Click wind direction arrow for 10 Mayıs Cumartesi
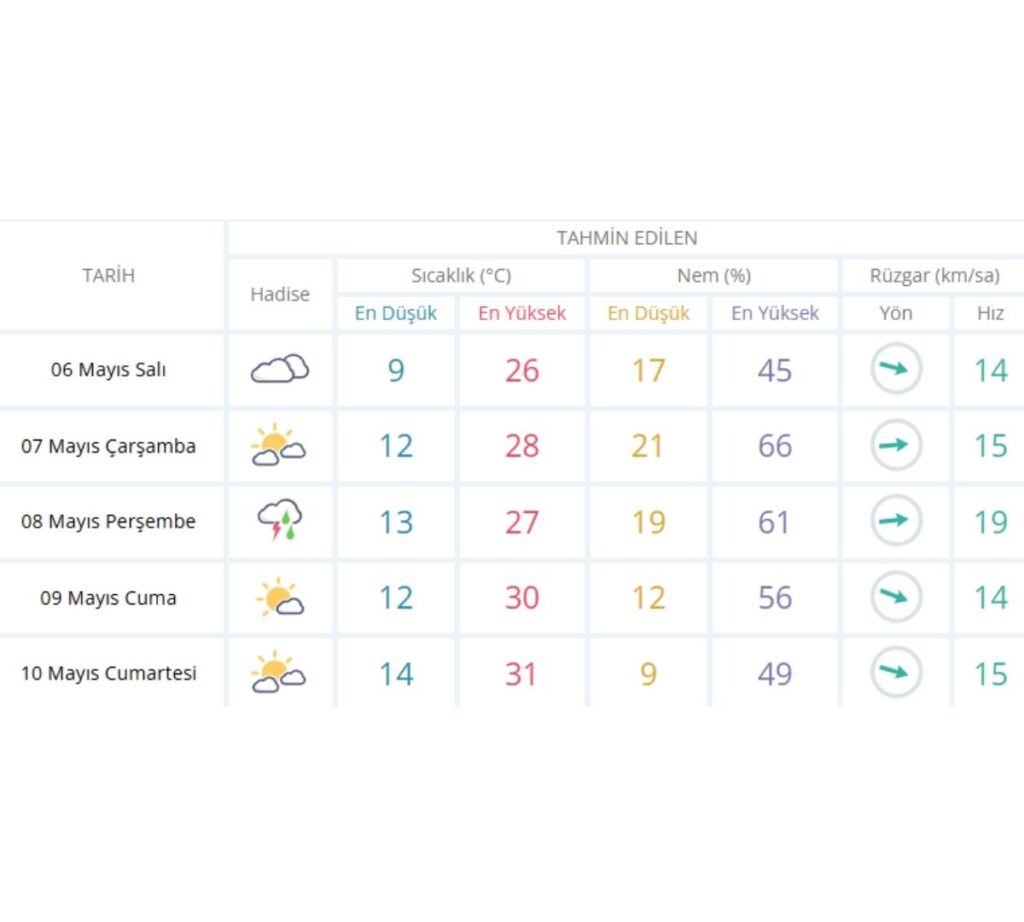1024x922 pixels. click(895, 673)
